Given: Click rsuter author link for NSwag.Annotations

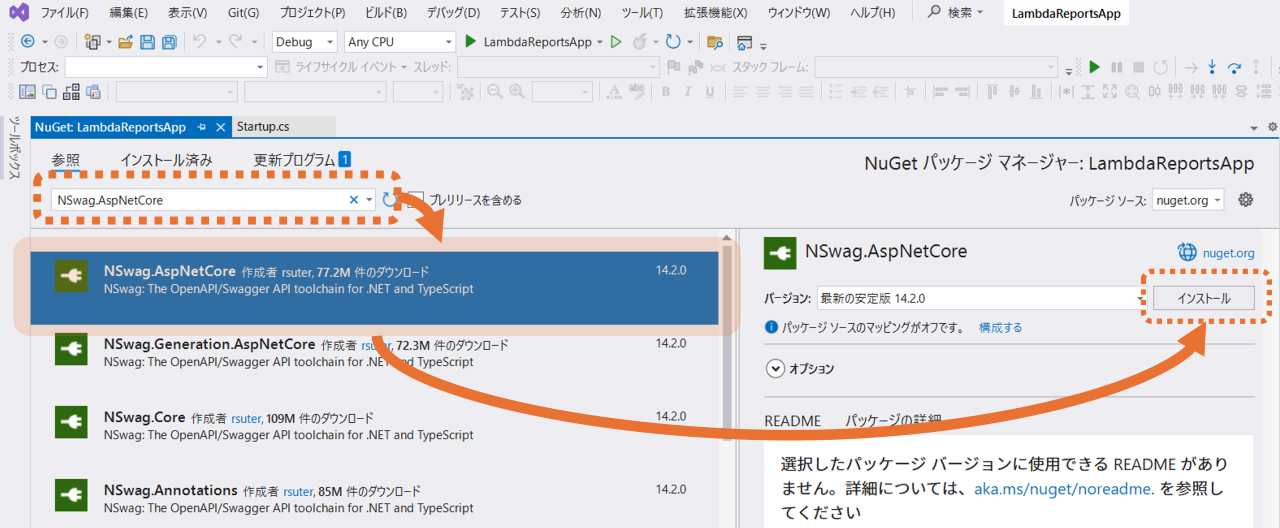Looking at the screenshot, I should pyautogui.click(x=299, y=491).
